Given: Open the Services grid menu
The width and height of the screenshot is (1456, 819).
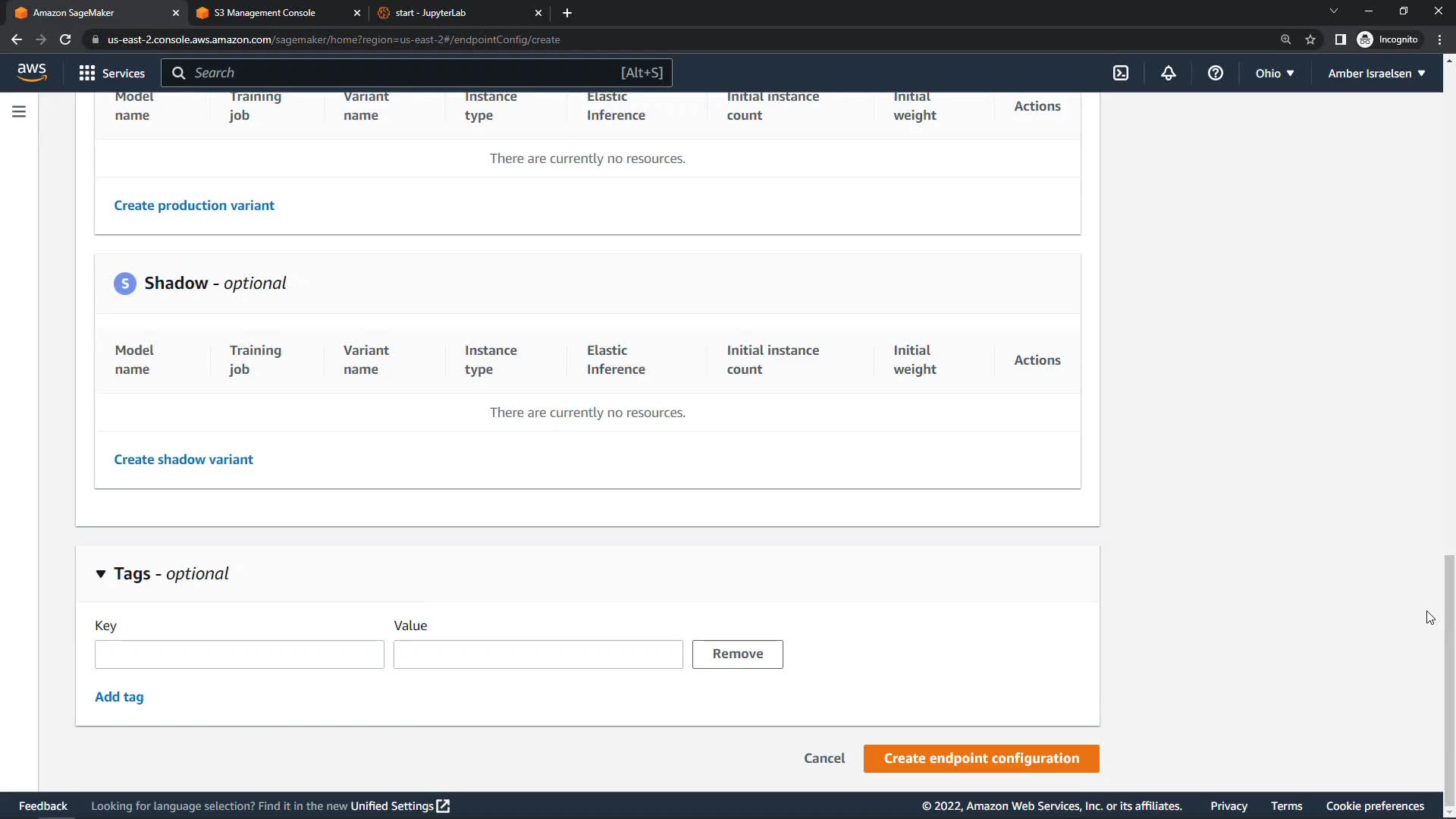Looking at the screenshot, I should pos(111,73).
